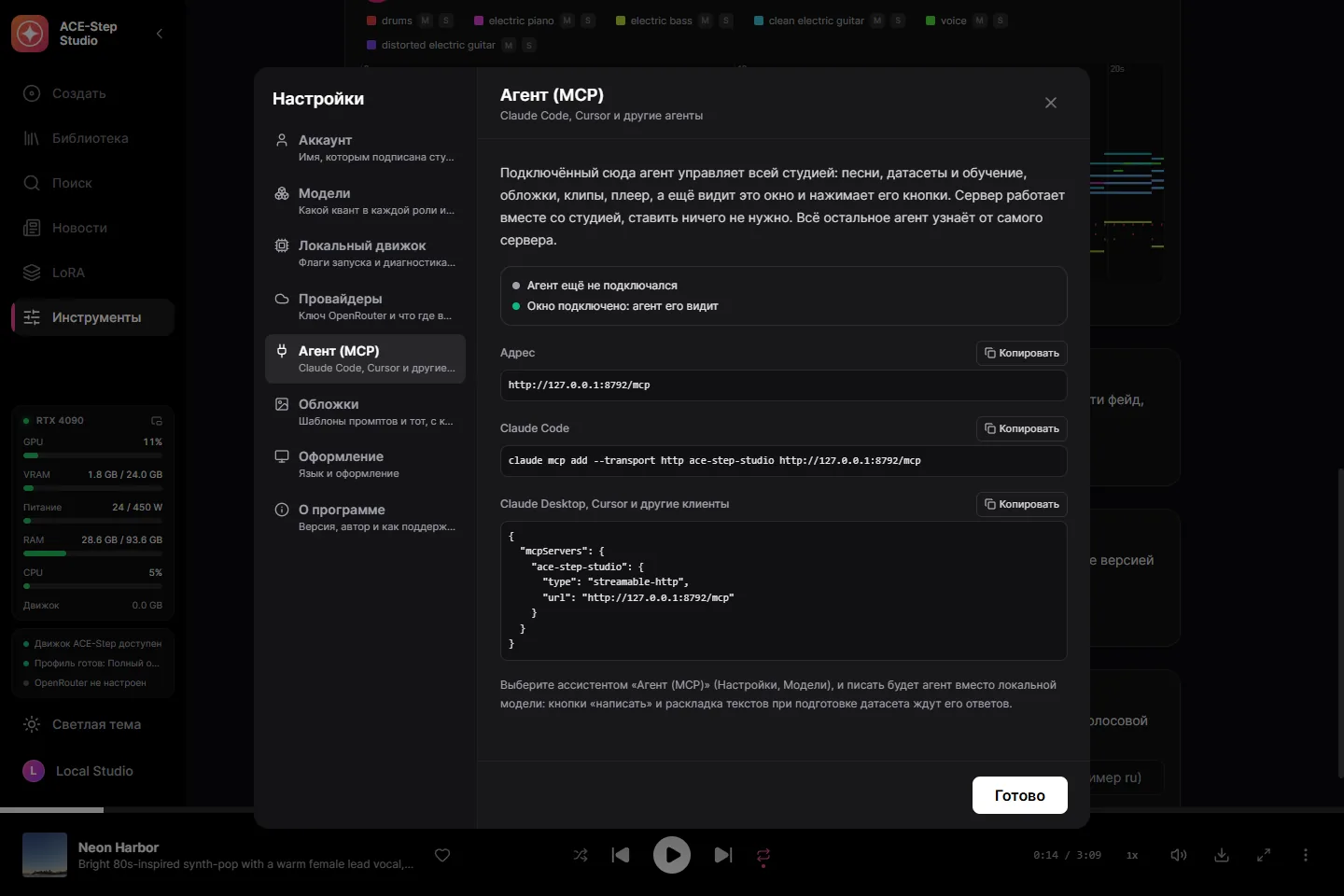Click the Агент (MCP) plug icon
1344x896 pixels.
pyautogui.click(x=282, y=351)
